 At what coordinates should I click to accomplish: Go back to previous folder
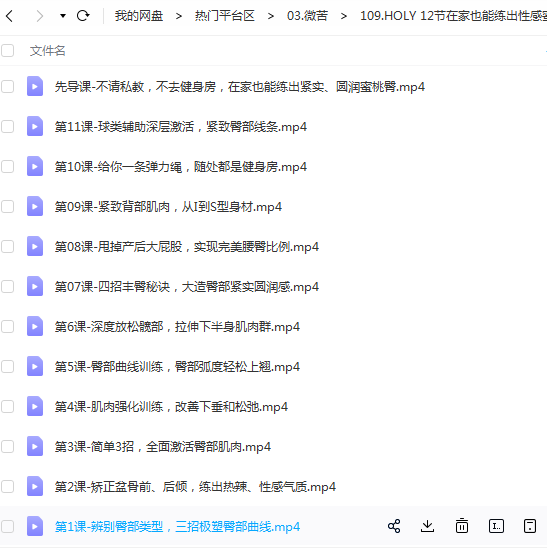coord(10,16)
